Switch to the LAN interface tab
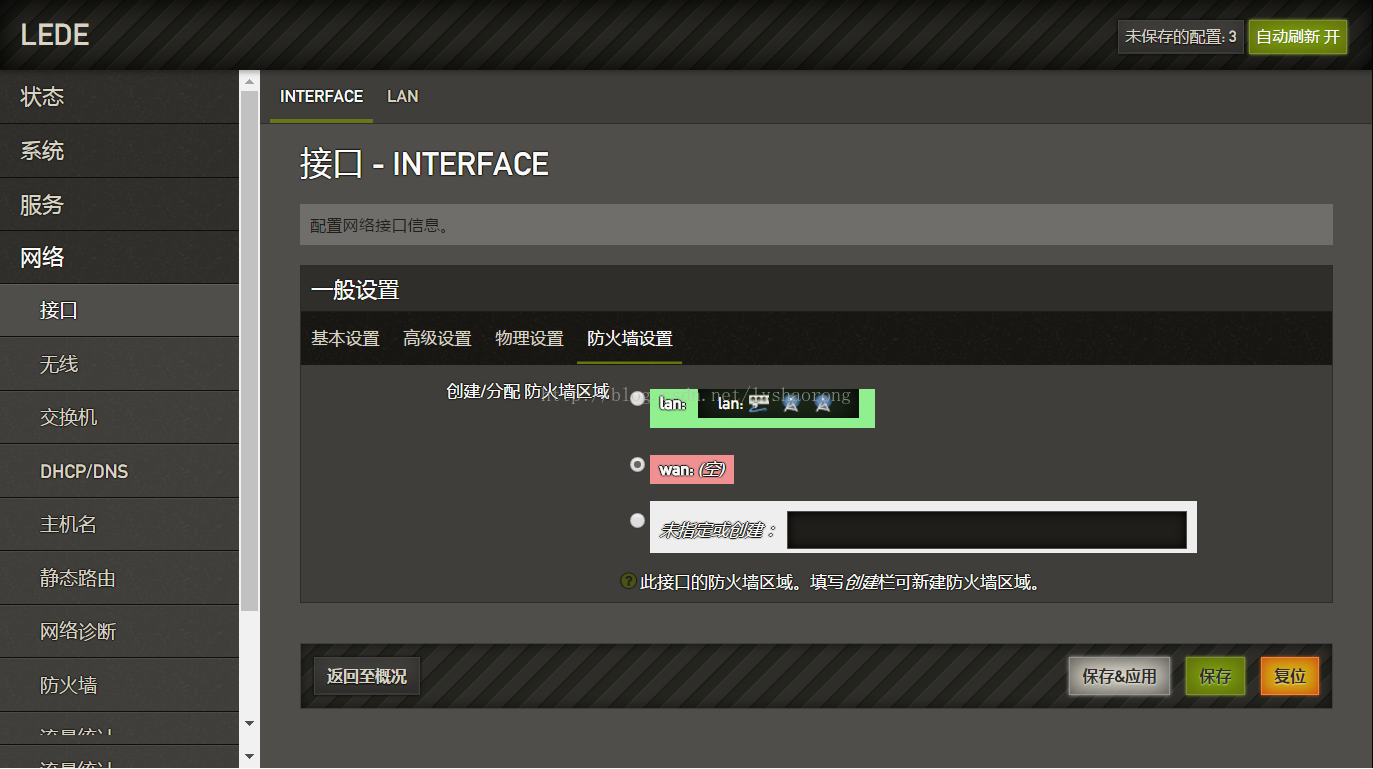 (403, 96)
